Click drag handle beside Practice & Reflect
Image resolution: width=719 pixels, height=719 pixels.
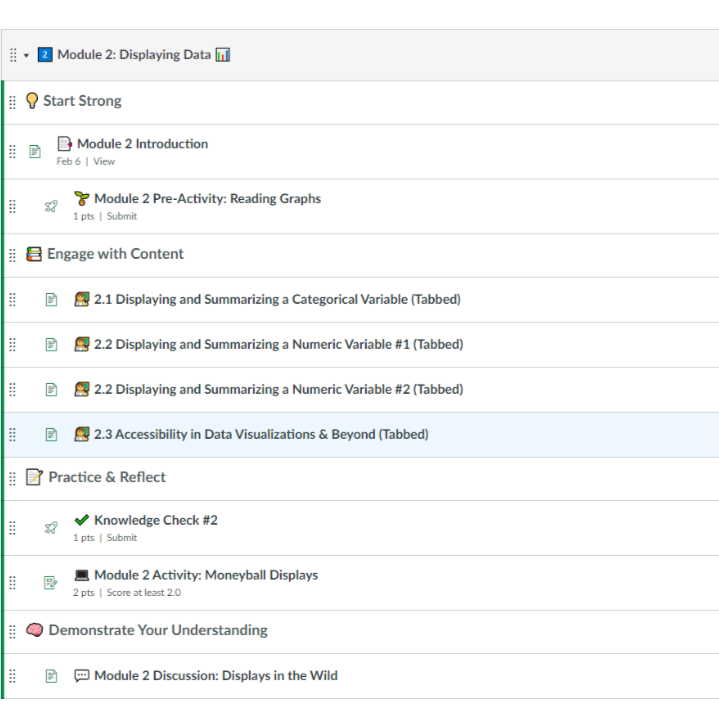13,477
